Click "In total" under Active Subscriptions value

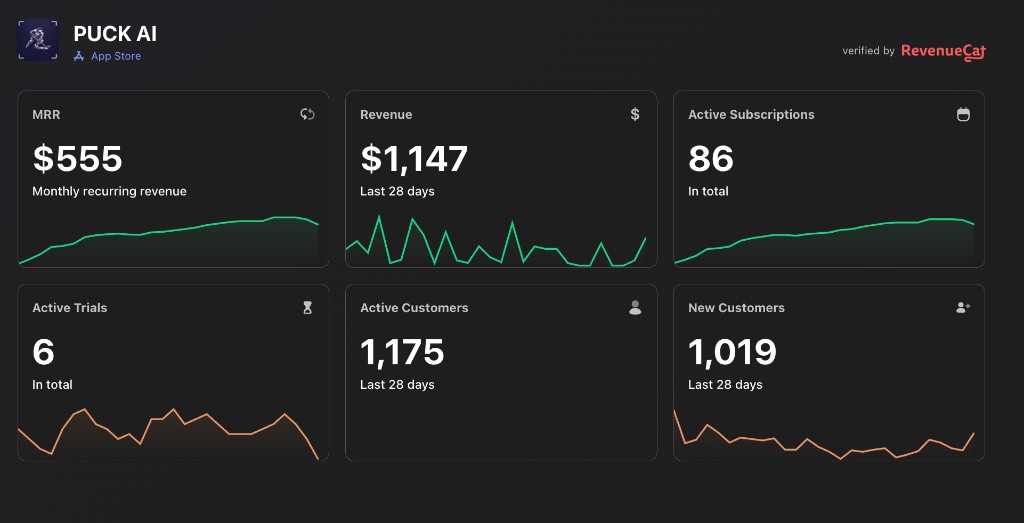[708, 191]
